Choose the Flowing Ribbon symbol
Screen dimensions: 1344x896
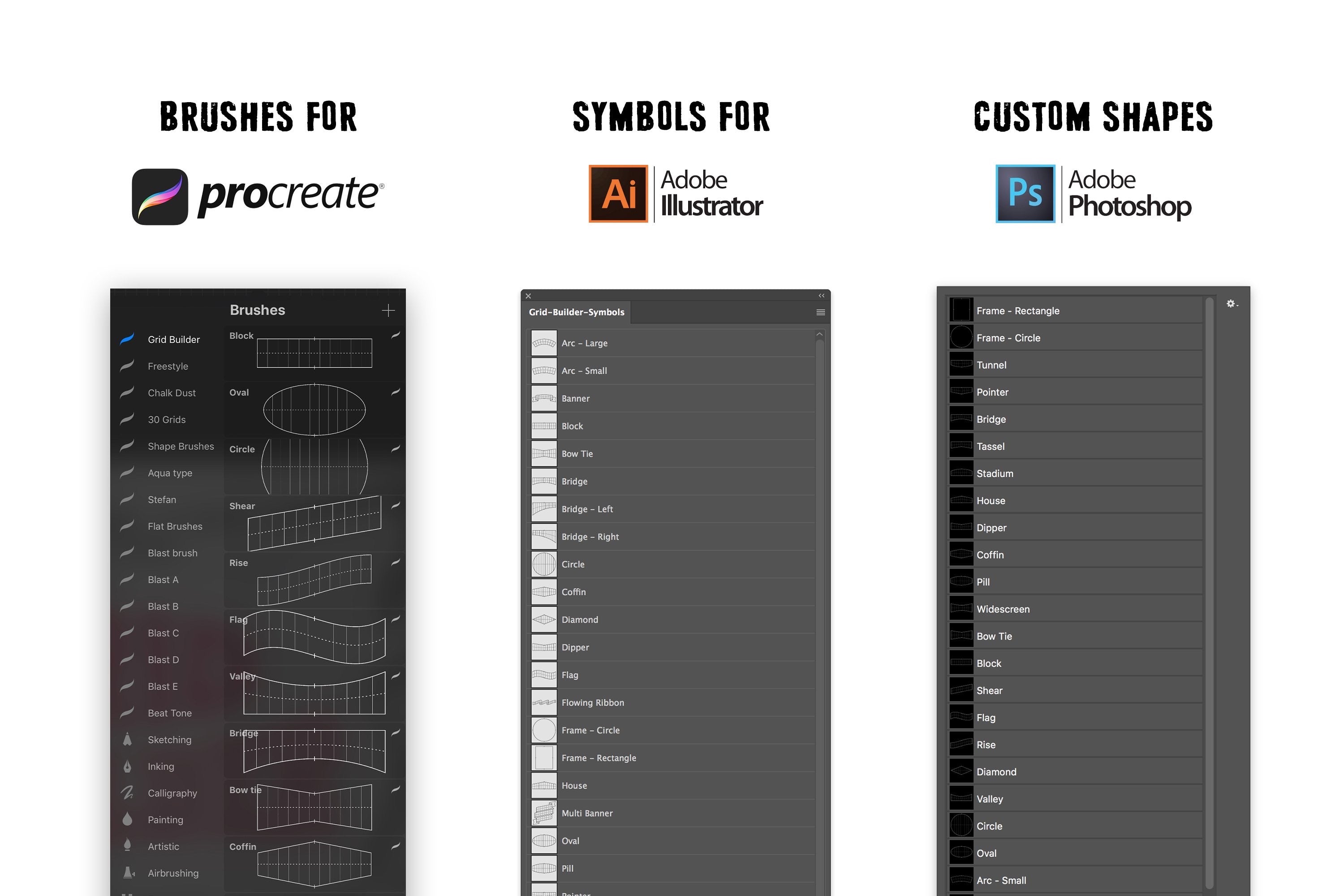(592, 703)
